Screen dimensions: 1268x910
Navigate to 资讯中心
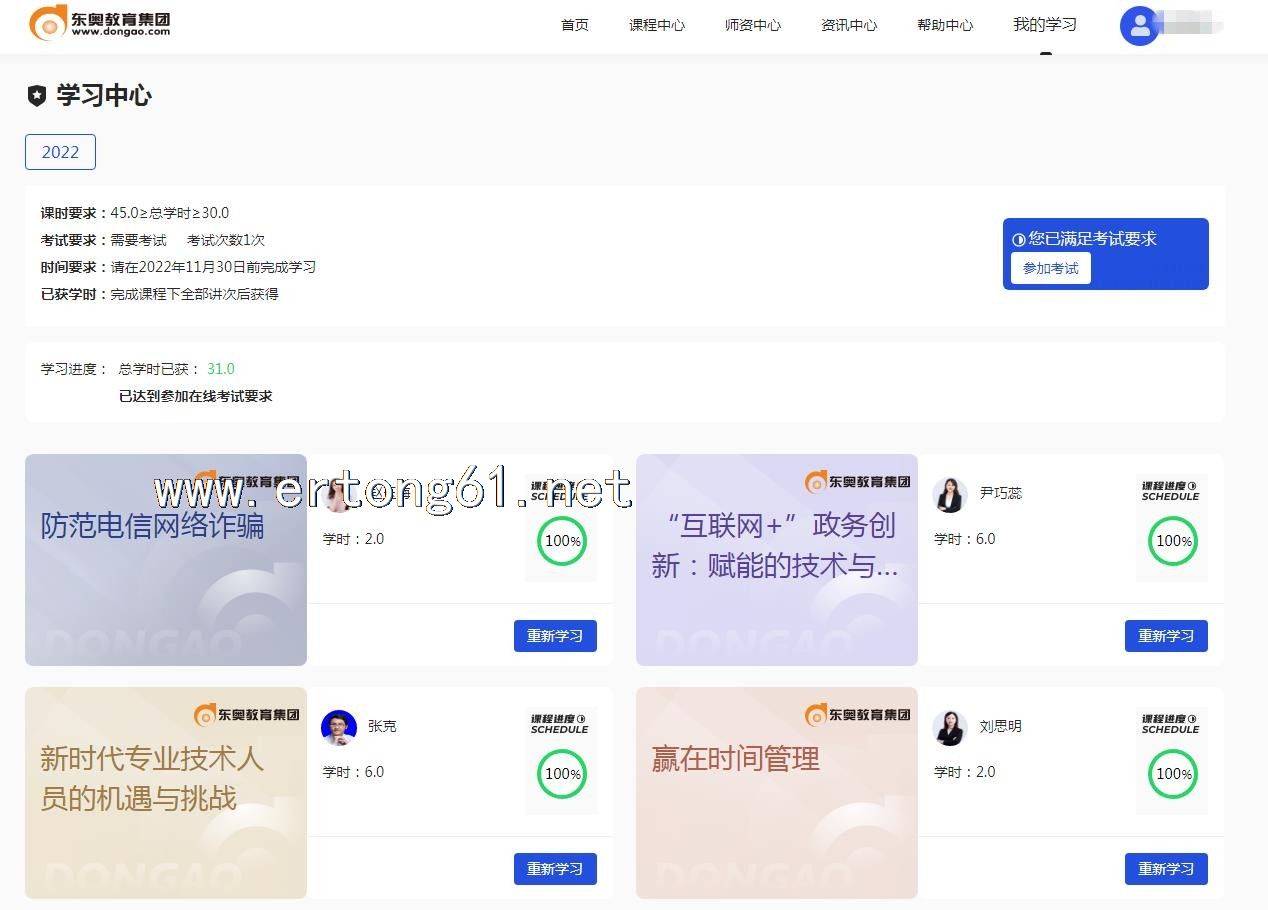849,25
